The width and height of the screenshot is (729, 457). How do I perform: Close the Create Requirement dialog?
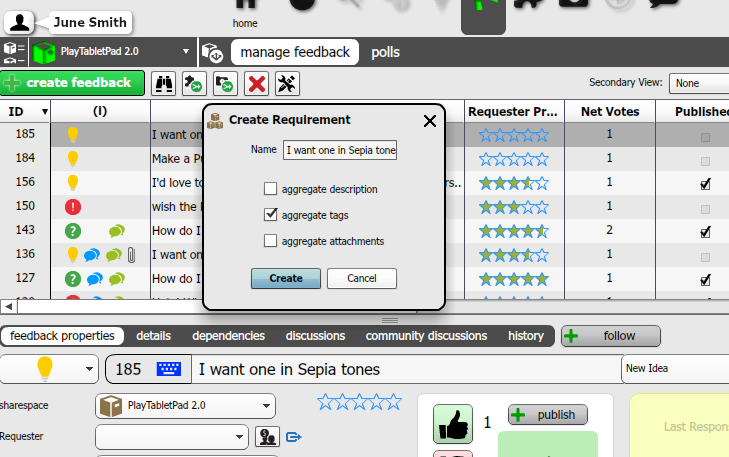click(430, 121)
